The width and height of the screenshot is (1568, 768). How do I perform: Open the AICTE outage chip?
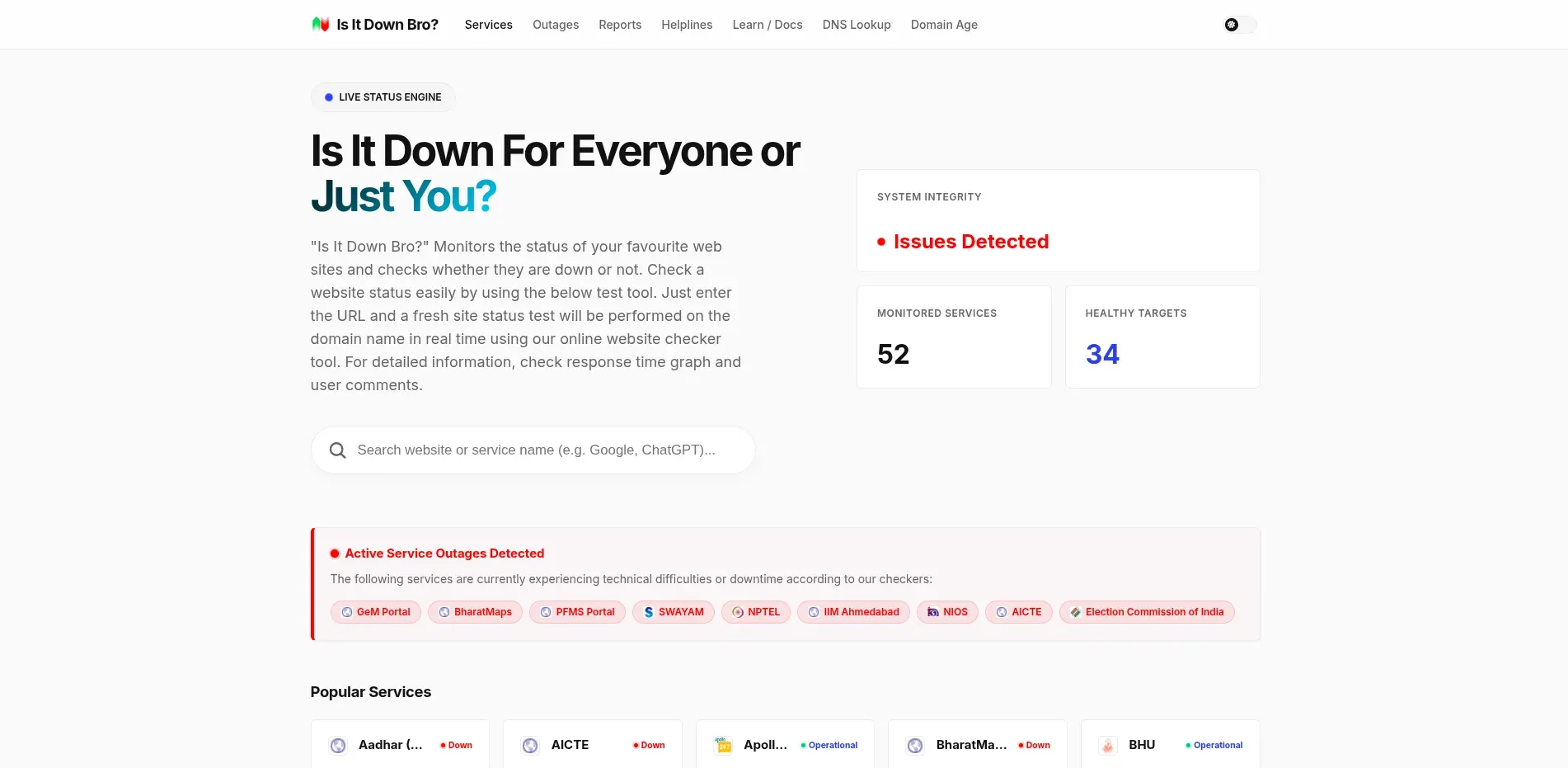(x=1019, y=612)
